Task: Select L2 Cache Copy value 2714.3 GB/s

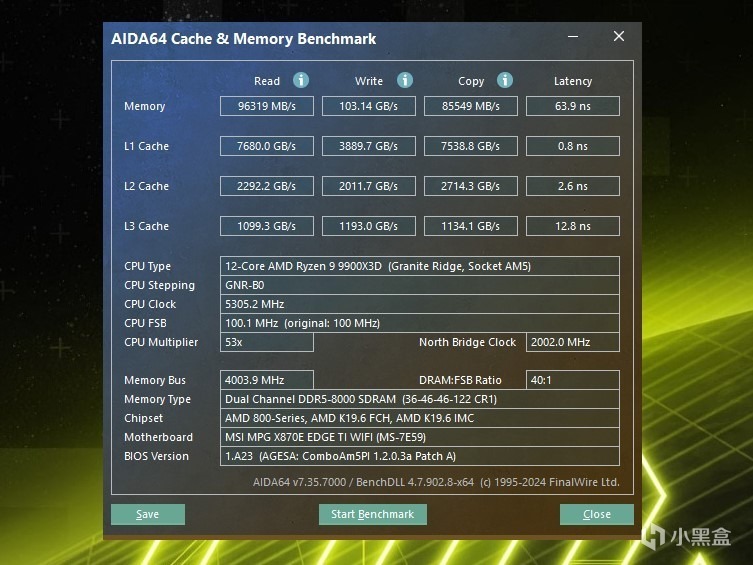Action: pos(471,186)
